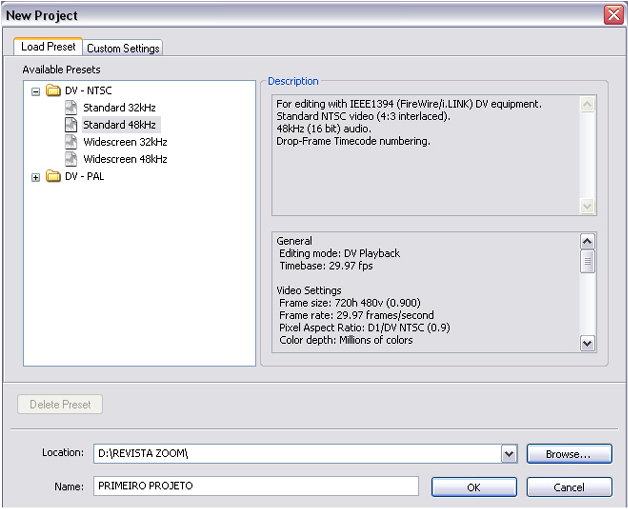Expand the DV - PAL folder tree
Viewport: 628px width, 509px height.
pyautogui.click(x=36, y=177)
